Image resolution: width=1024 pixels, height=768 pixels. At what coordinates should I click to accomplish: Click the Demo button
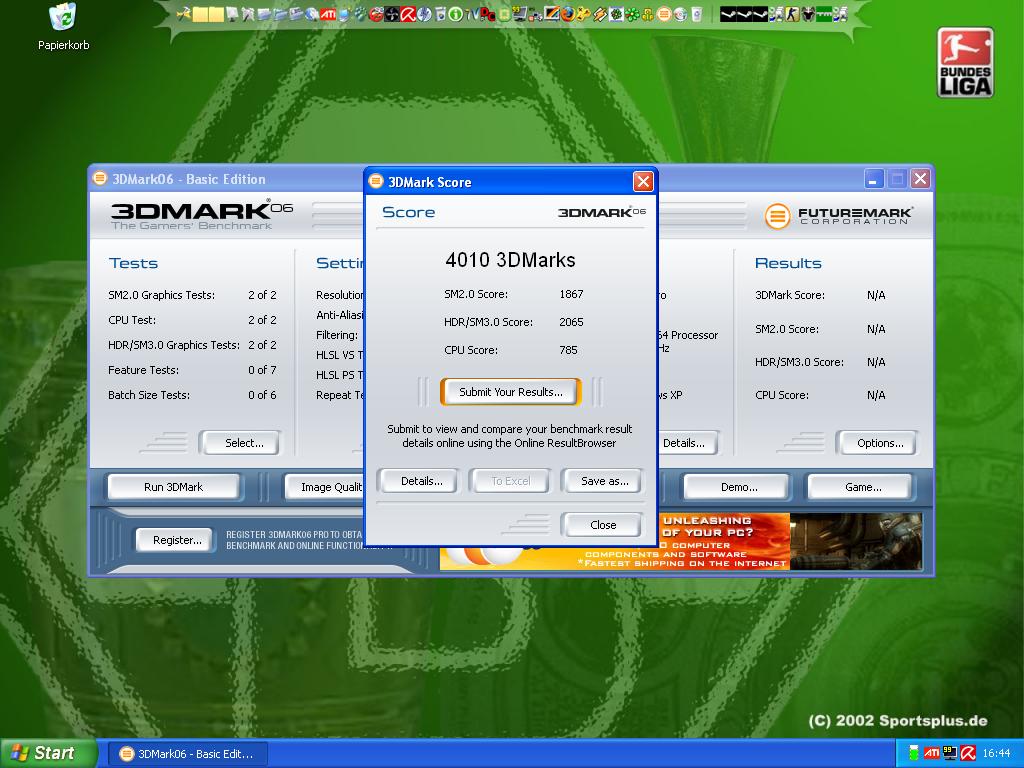739,487
